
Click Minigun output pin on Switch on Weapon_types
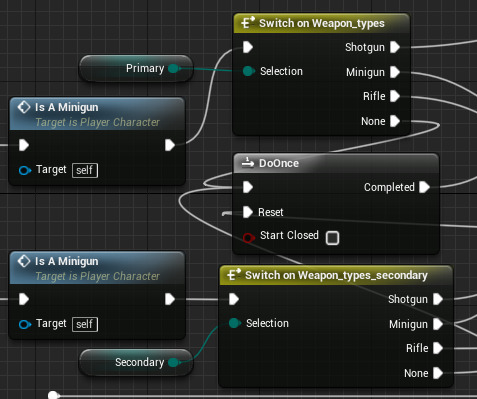[x=395, y=72]
